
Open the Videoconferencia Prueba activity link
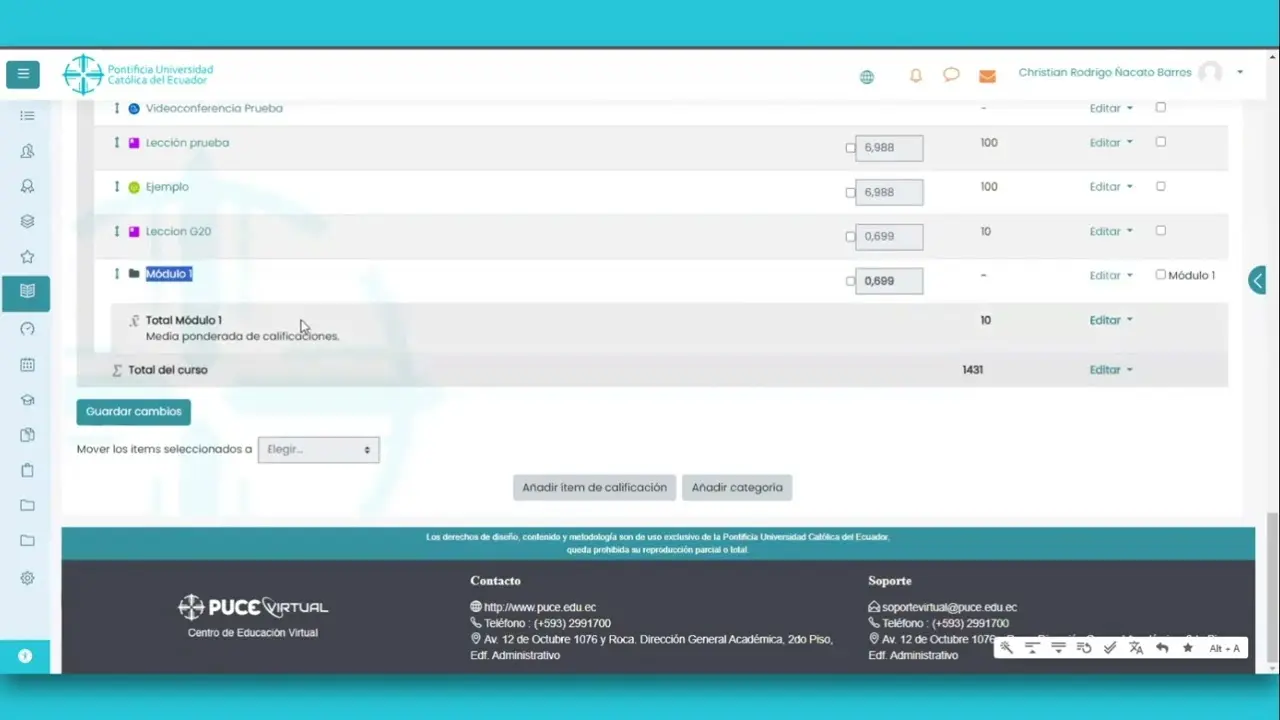(214, 108)
